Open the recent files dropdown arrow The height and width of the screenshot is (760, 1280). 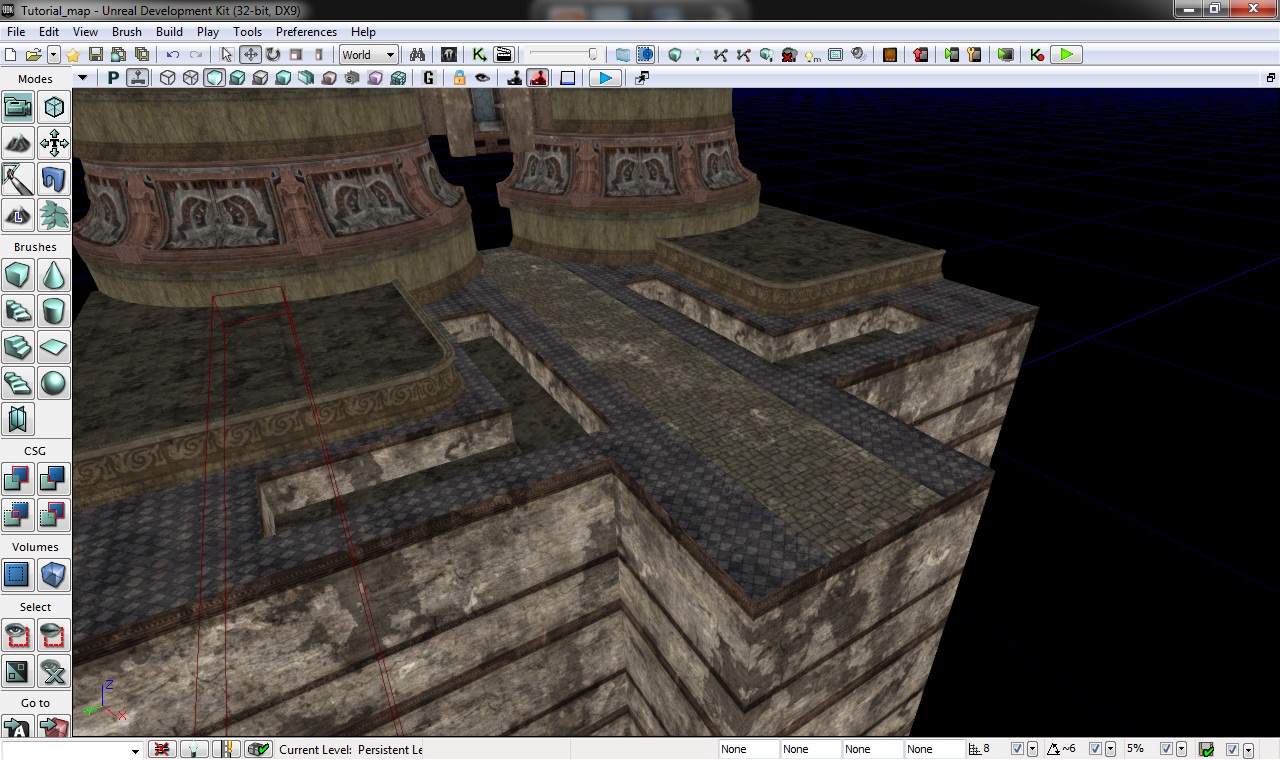click(54, 55)
